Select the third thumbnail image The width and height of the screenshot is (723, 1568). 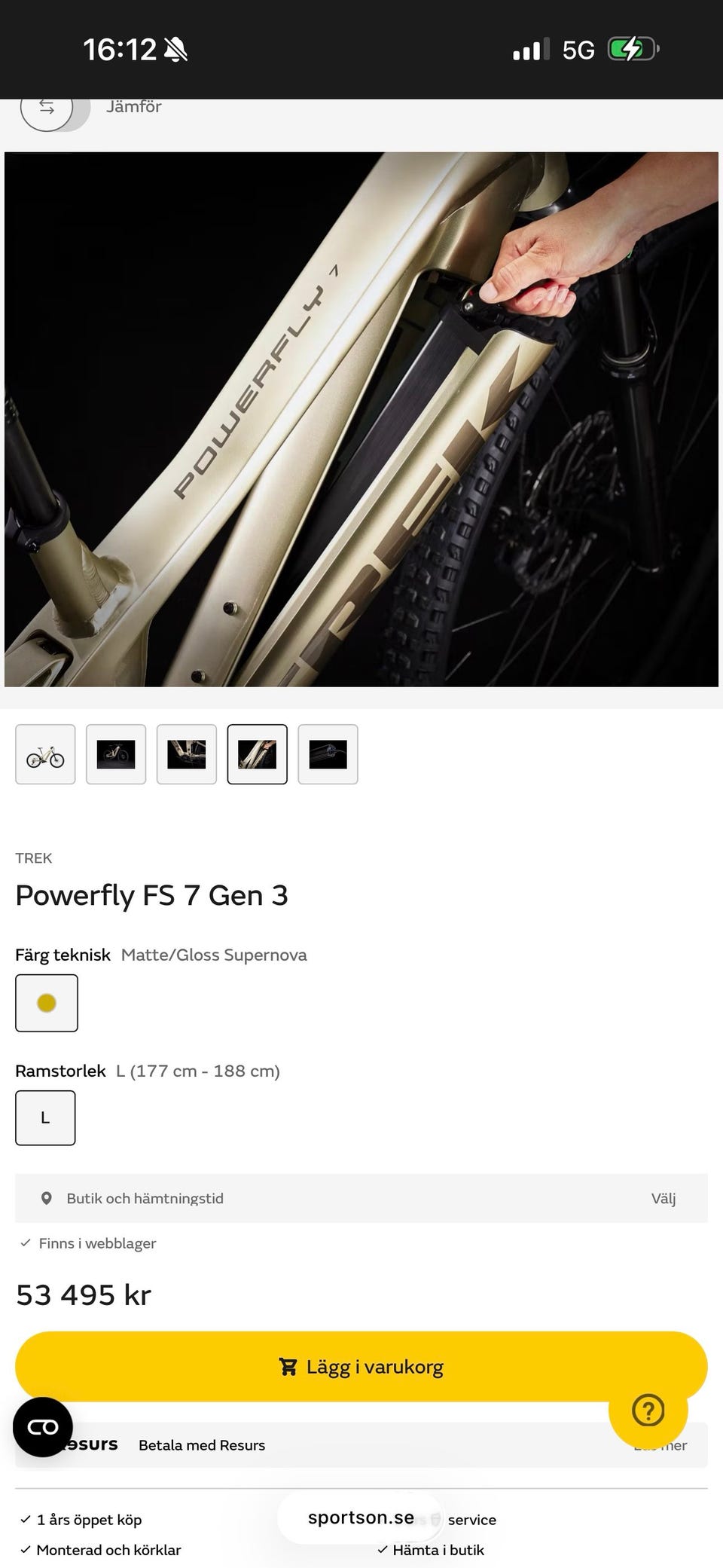pos(187,754)
